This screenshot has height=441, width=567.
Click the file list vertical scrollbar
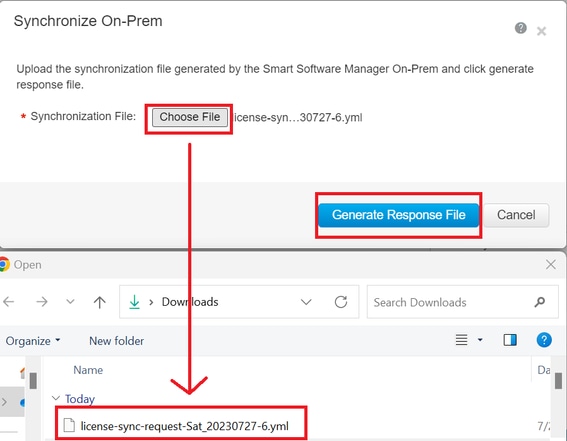(558, 381)
